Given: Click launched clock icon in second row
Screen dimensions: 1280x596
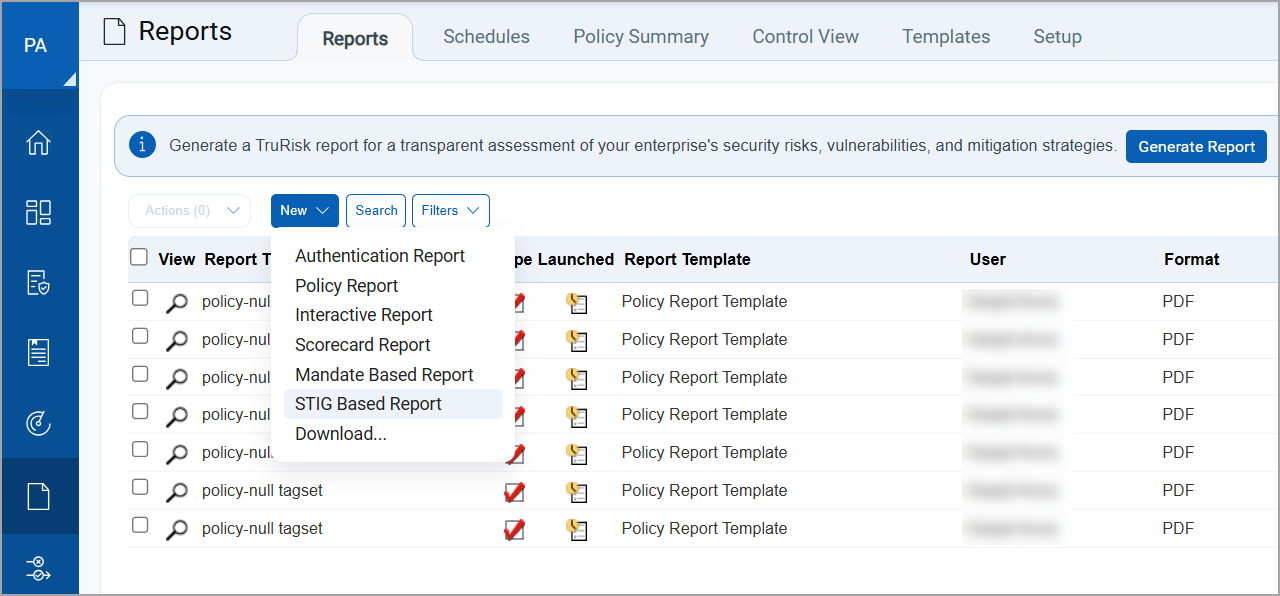Looking at the screenshot, I should click(577, 341).
